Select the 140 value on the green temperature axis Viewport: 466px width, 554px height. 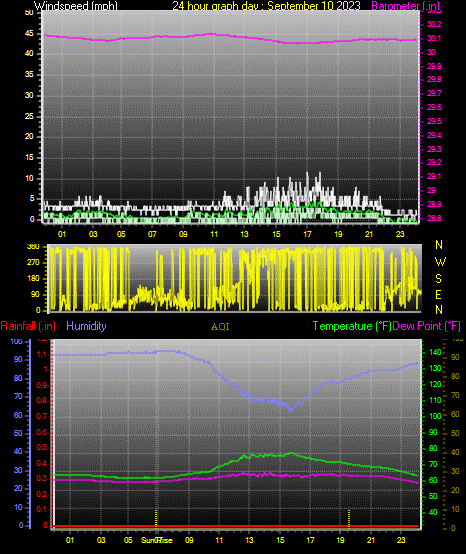pyautogui.click(x=435, y=352)
